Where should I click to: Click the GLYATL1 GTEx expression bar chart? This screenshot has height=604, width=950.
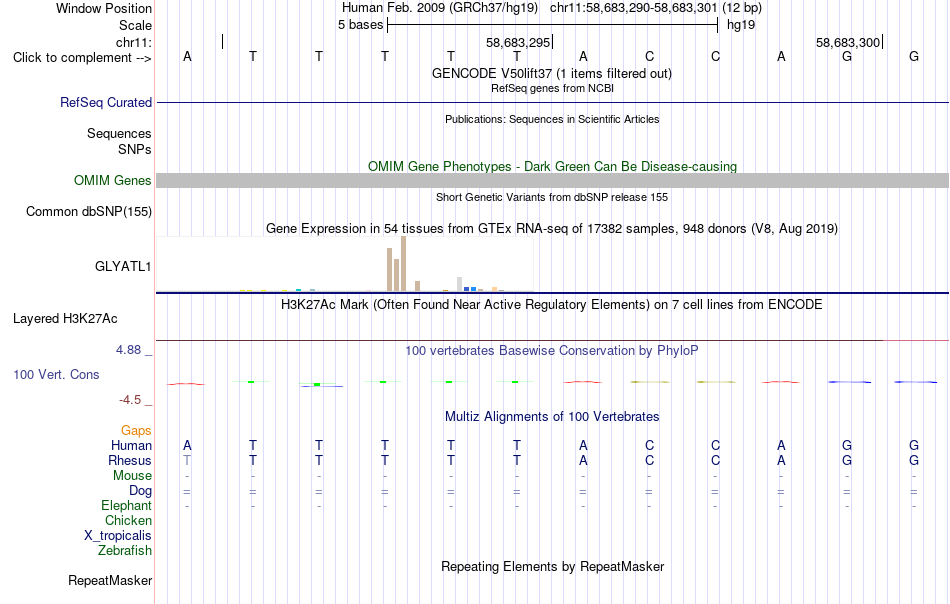tap(344, 264)
